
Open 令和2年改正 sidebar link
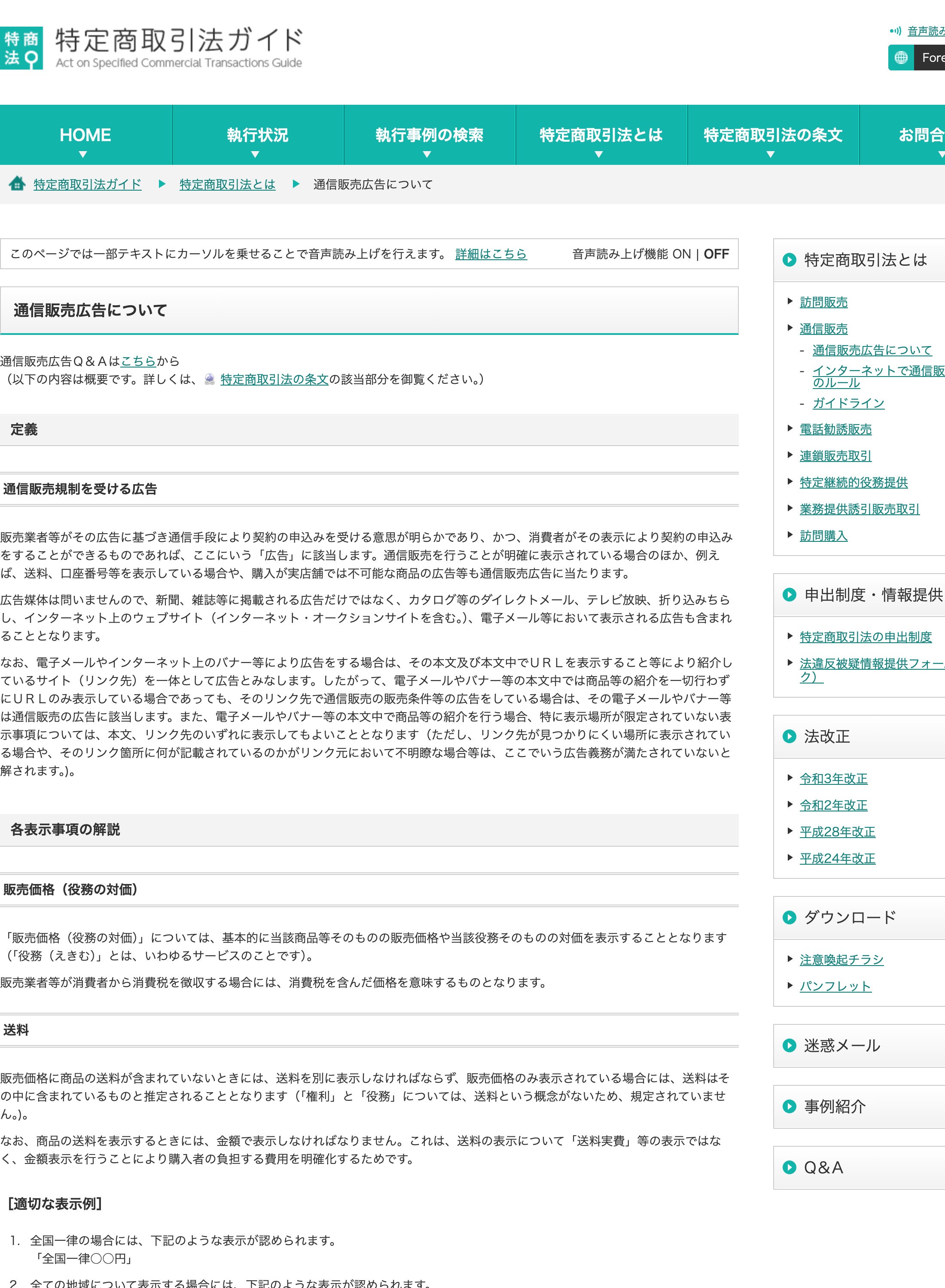833,805
